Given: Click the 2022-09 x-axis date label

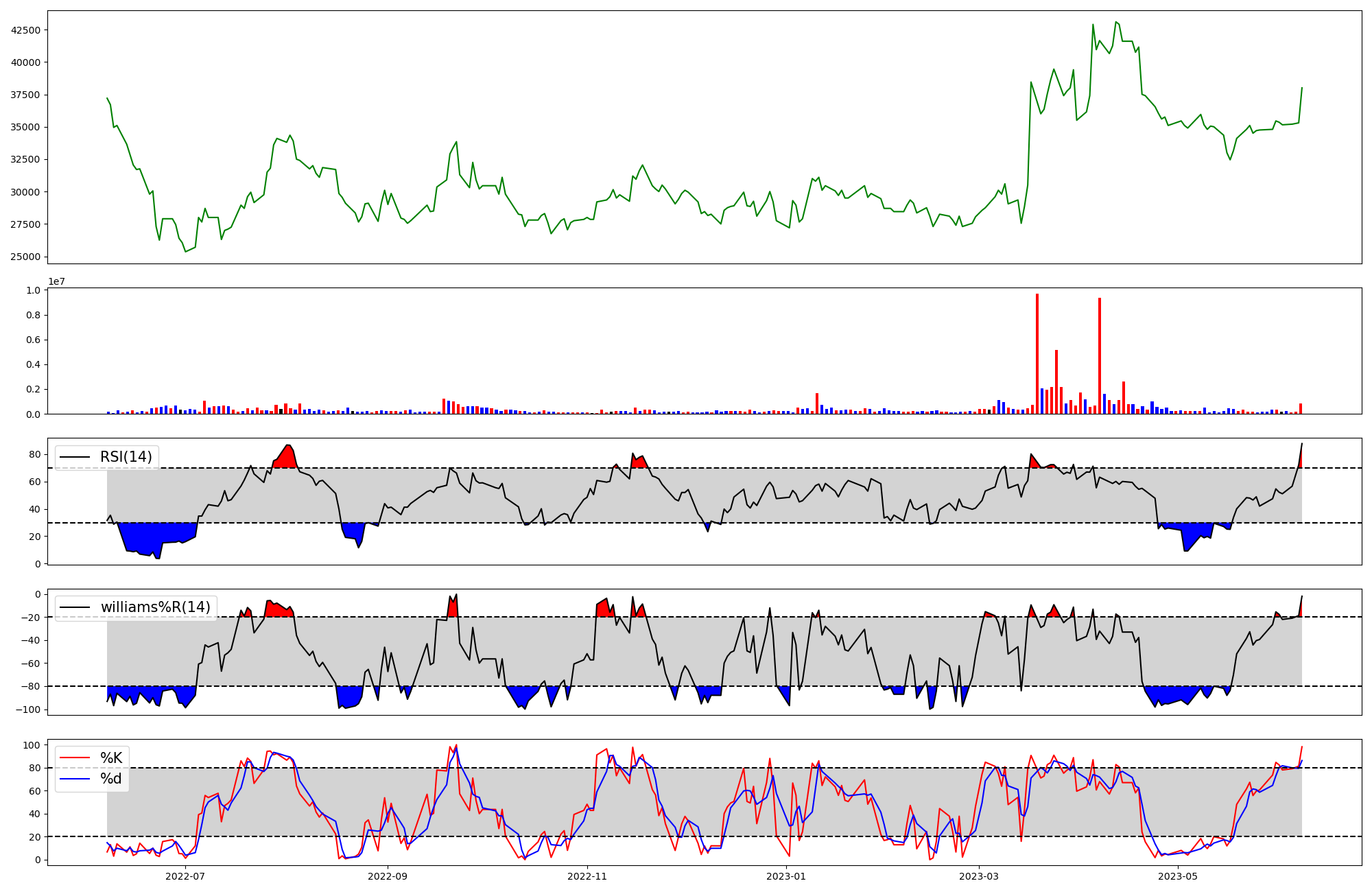Looking at the screenshot, I should tap(388, 876).
